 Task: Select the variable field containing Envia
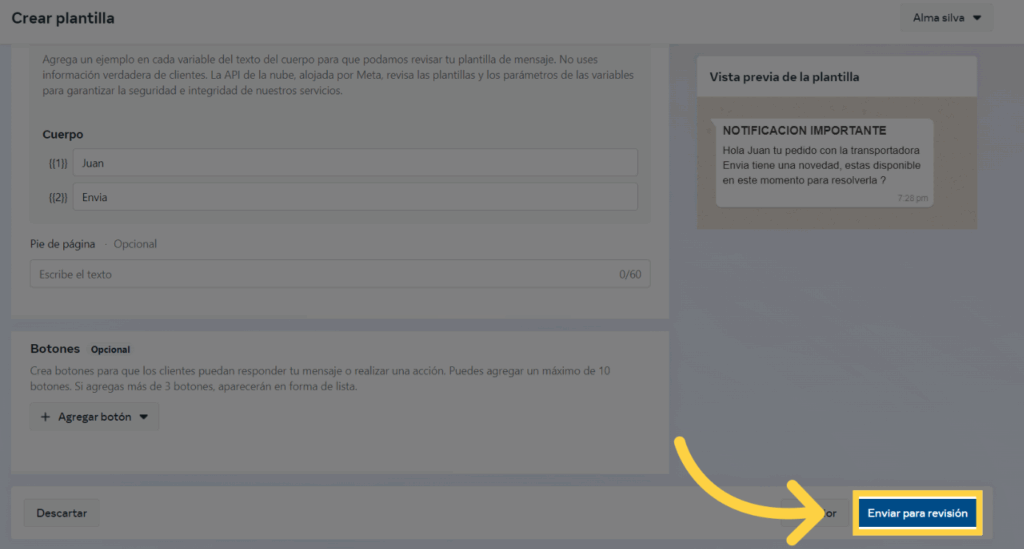(354, 197)
